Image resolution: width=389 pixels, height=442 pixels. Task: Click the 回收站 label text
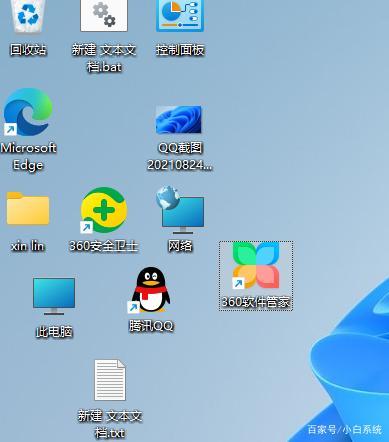28,50
